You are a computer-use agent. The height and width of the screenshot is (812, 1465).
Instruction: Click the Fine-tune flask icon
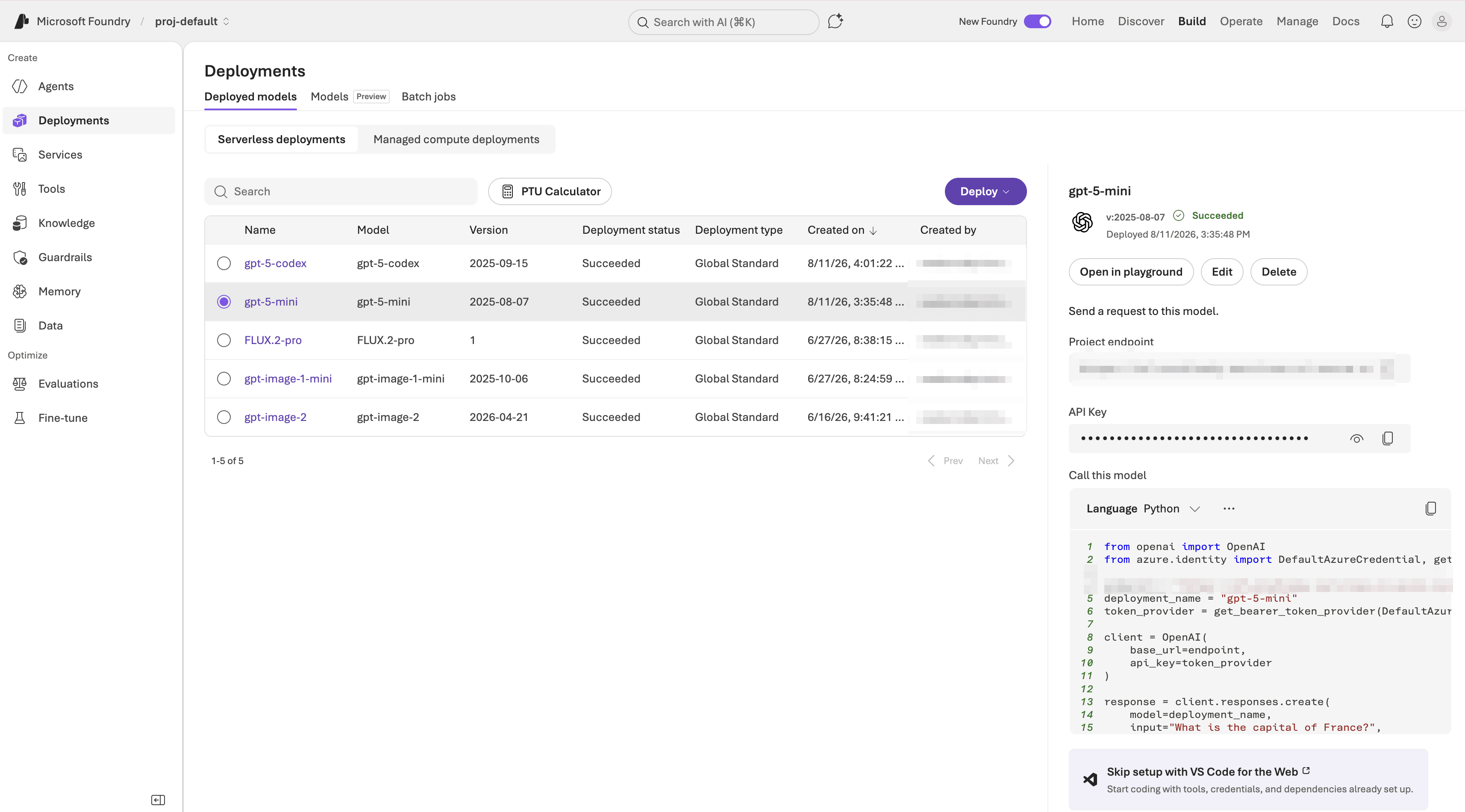coord(20,418)
